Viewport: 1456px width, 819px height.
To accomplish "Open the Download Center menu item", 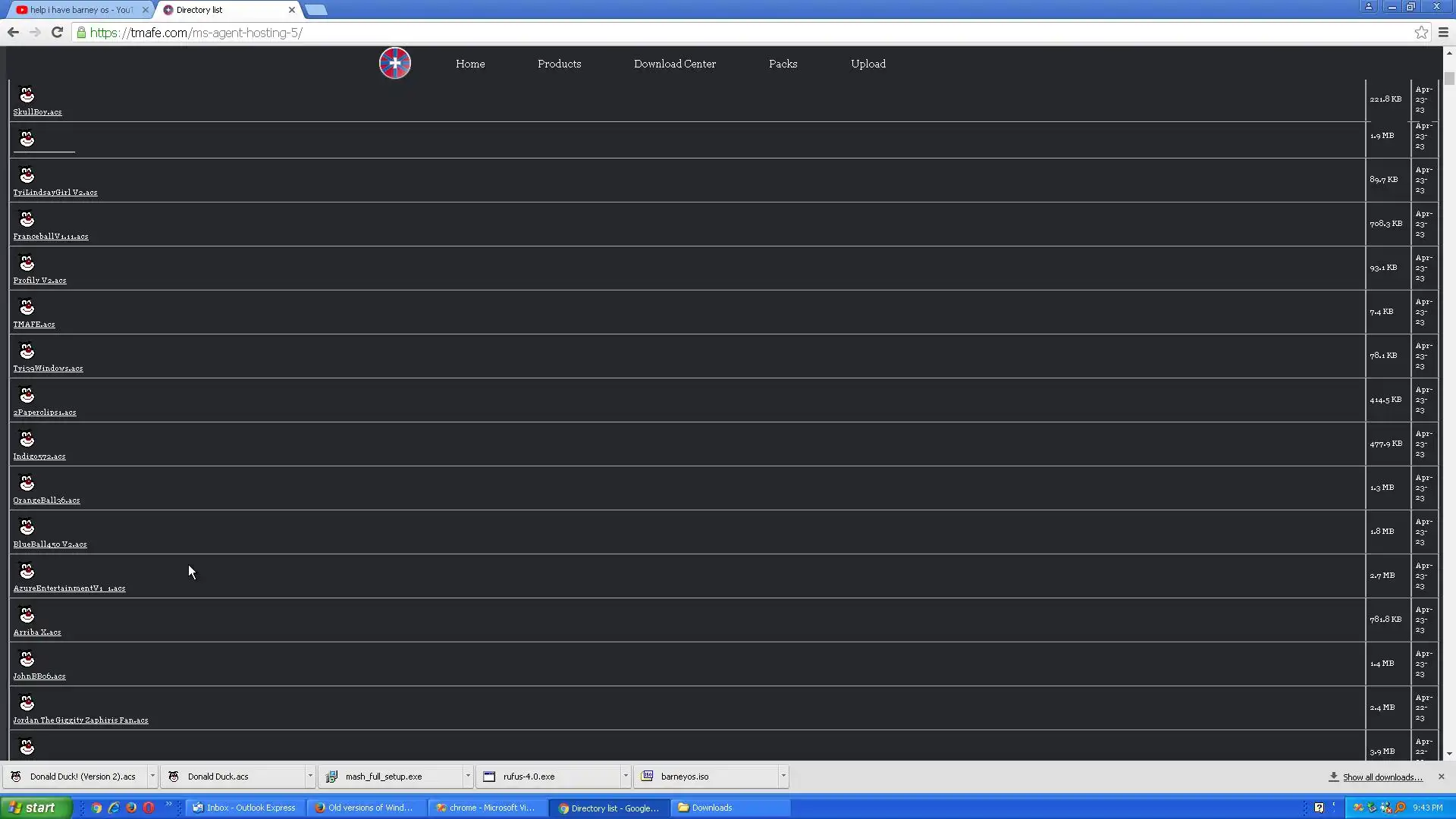I will pos(674,64).
